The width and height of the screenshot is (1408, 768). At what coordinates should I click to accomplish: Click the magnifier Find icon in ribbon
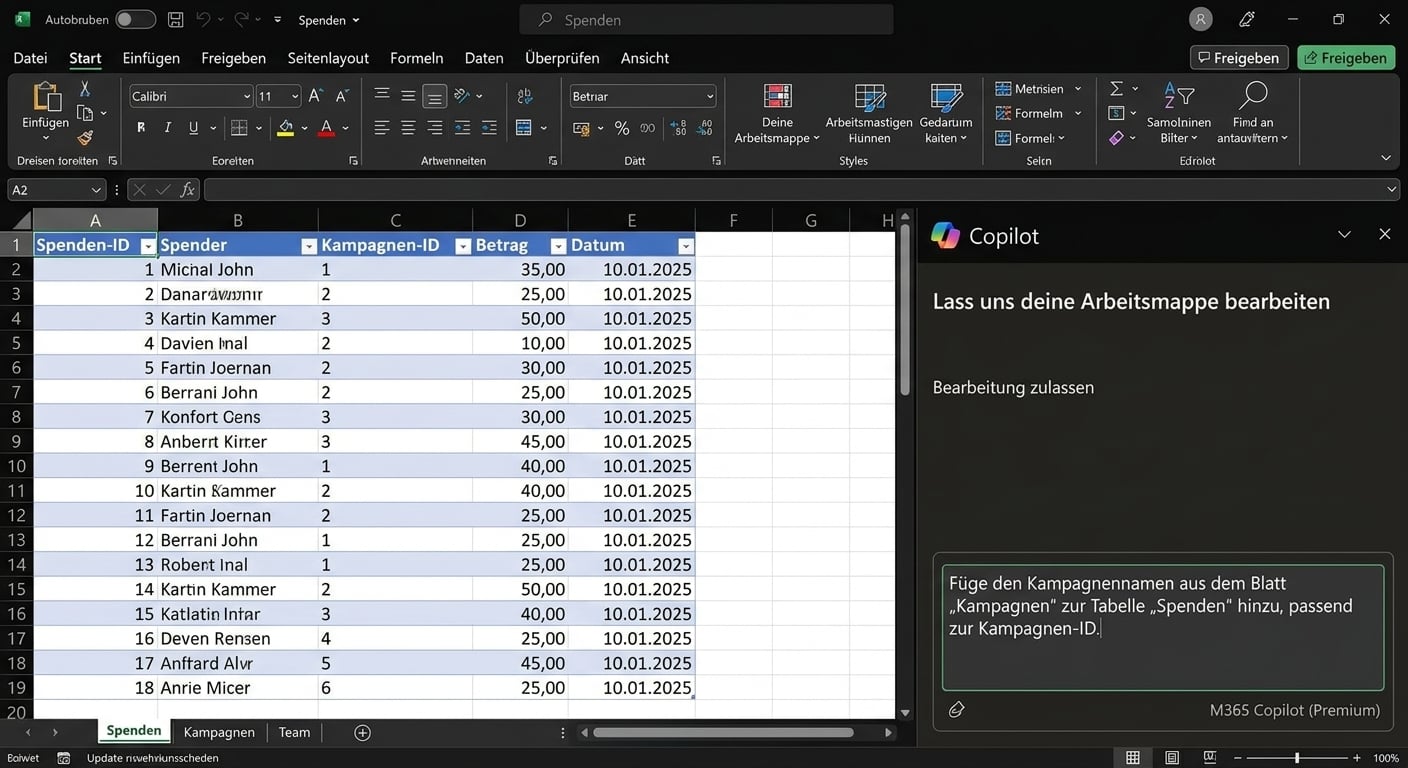tap(1253, 95)
